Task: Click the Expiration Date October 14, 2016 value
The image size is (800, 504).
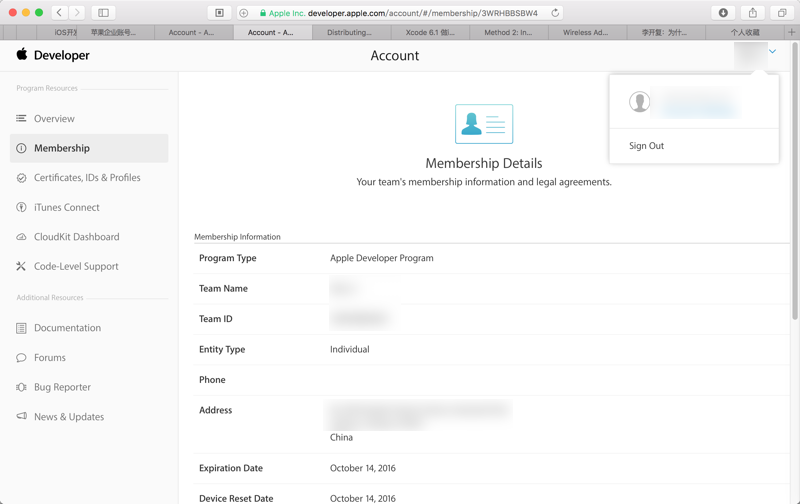Action: (362, 468)
